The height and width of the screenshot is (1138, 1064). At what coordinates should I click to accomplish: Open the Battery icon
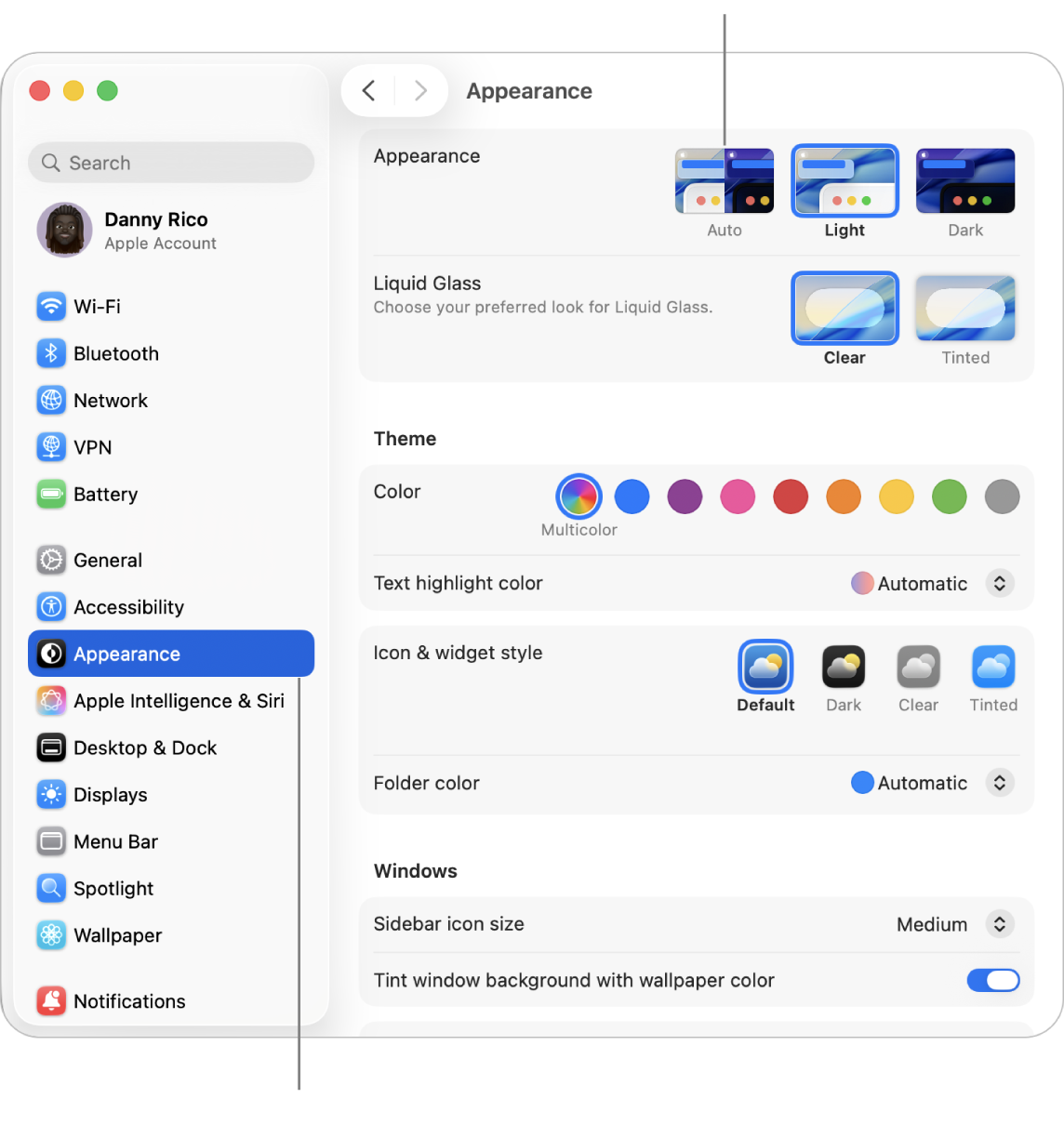tap(51, 494)
